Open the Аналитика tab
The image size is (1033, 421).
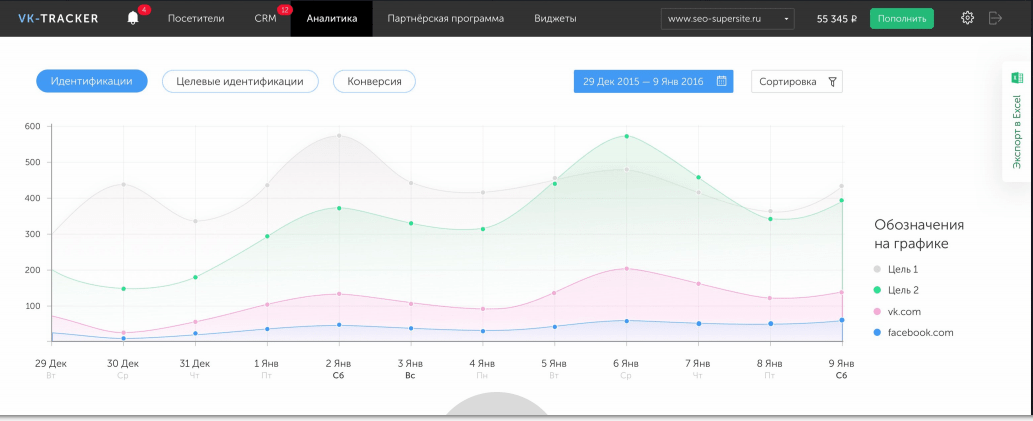click(x=332, y=18)
